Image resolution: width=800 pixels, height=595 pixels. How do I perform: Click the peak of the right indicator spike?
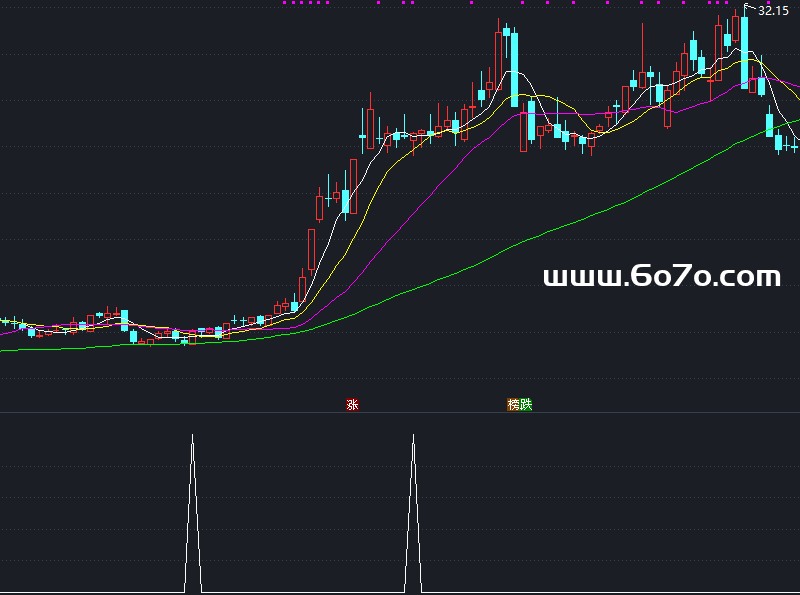click(x=413, y=437)
